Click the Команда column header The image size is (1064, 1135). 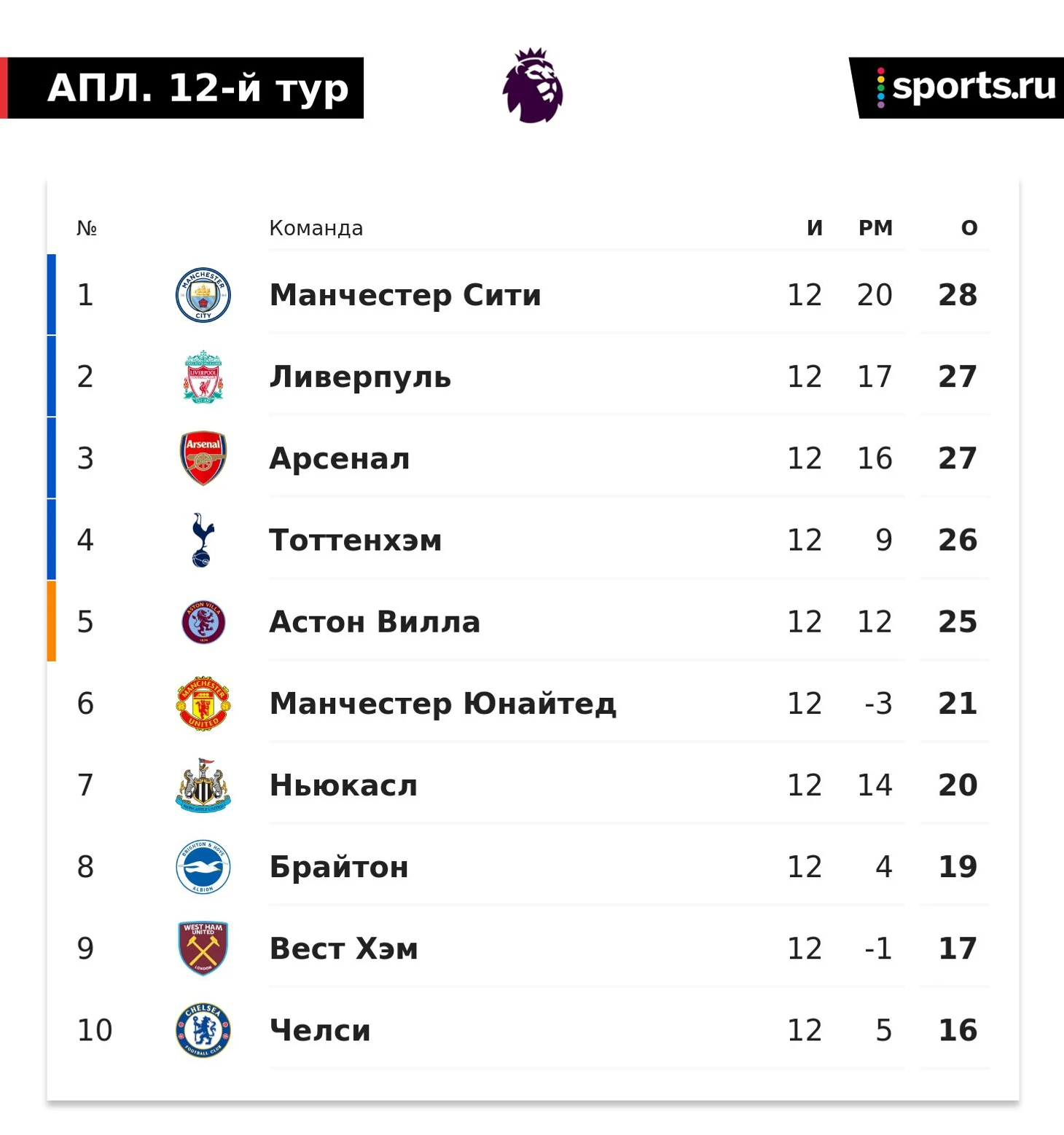(316, 228)
